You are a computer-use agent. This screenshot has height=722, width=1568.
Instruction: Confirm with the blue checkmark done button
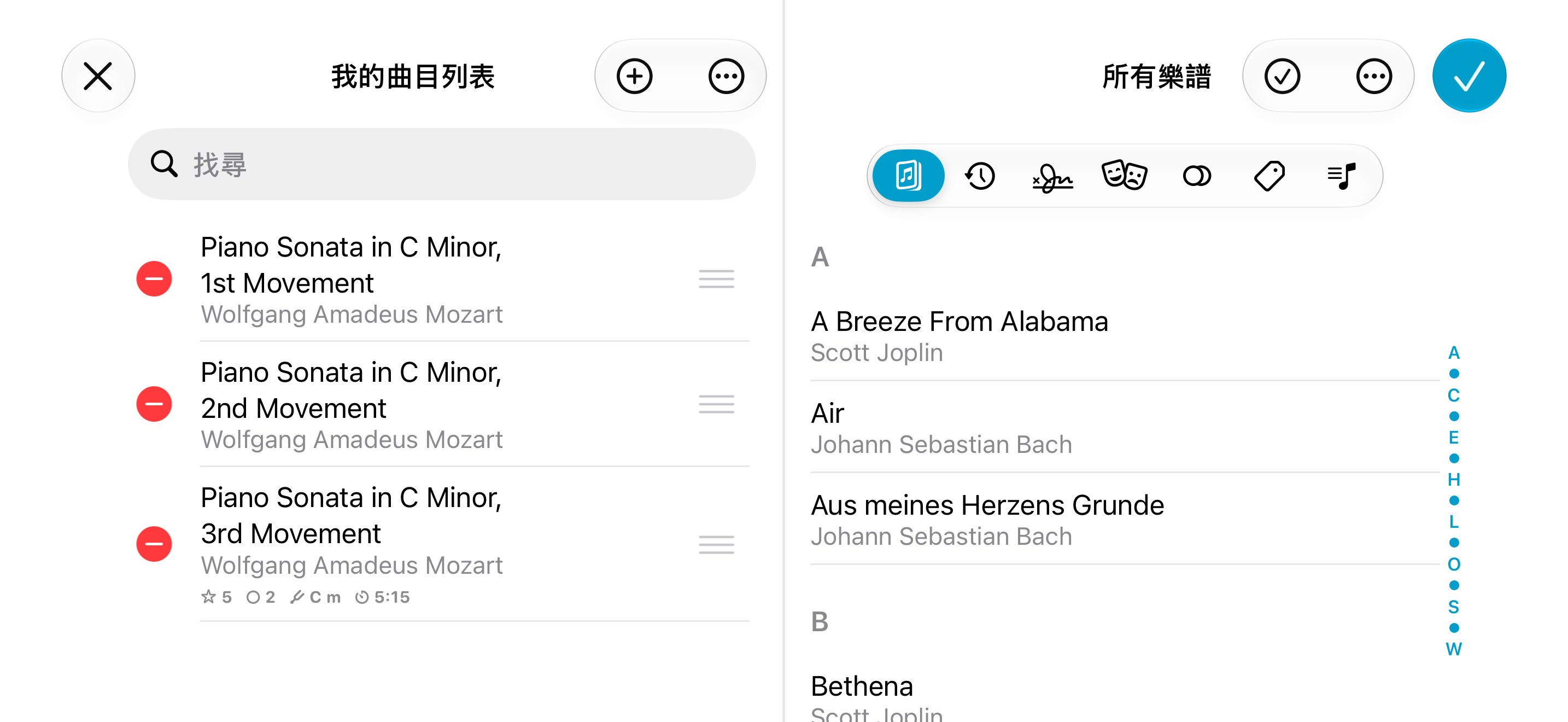1469,76
